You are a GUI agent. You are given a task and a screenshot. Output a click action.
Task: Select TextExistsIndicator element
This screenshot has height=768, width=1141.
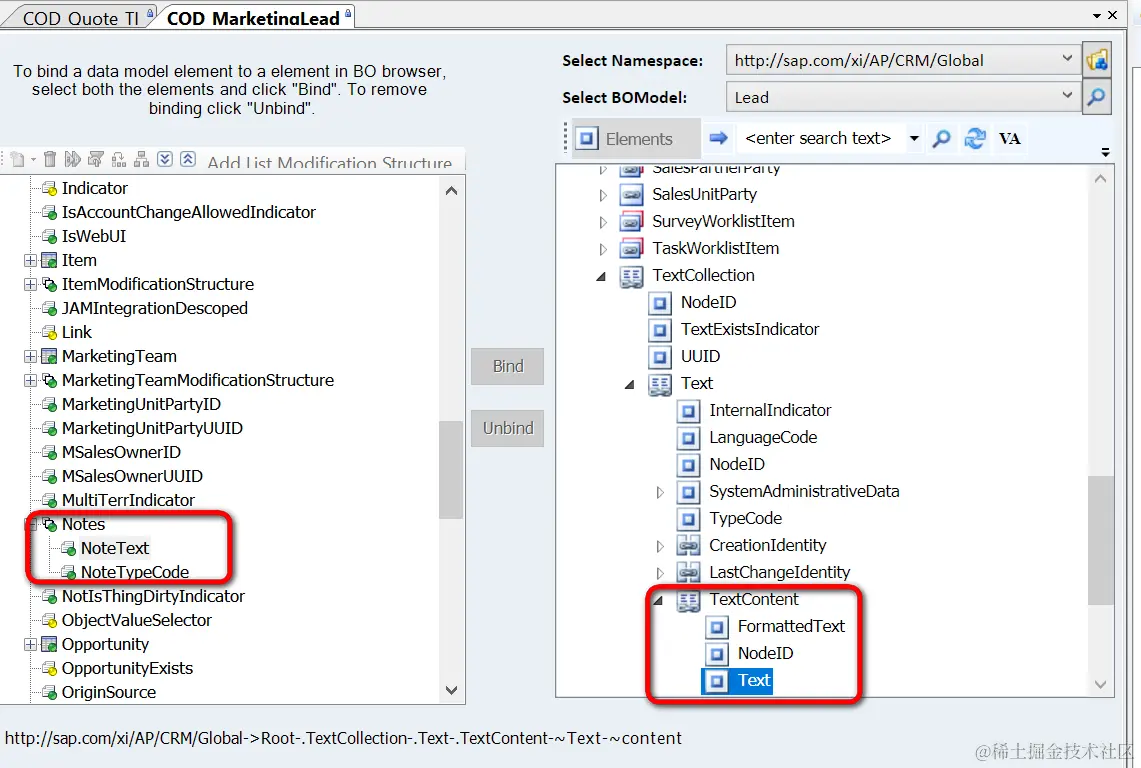click(x=750, y=329)
